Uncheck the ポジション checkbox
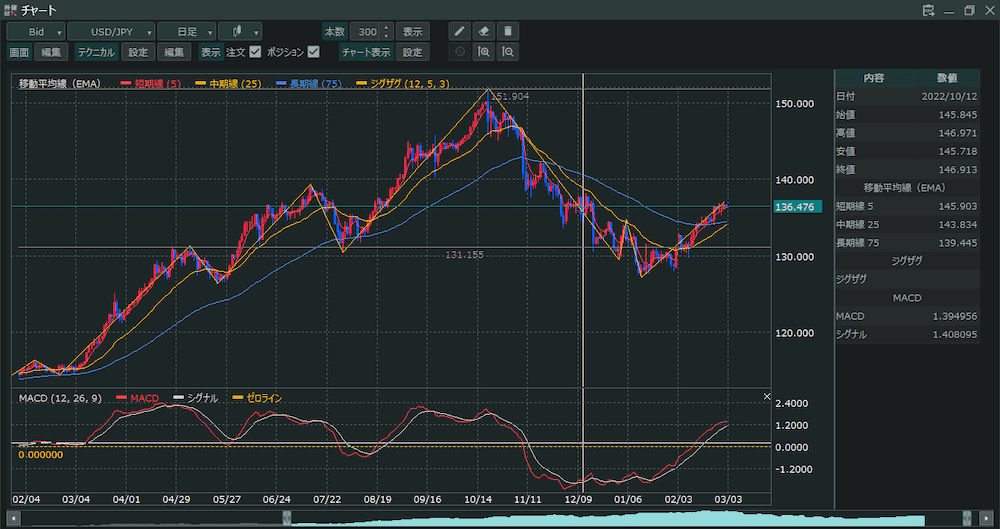 313,52
